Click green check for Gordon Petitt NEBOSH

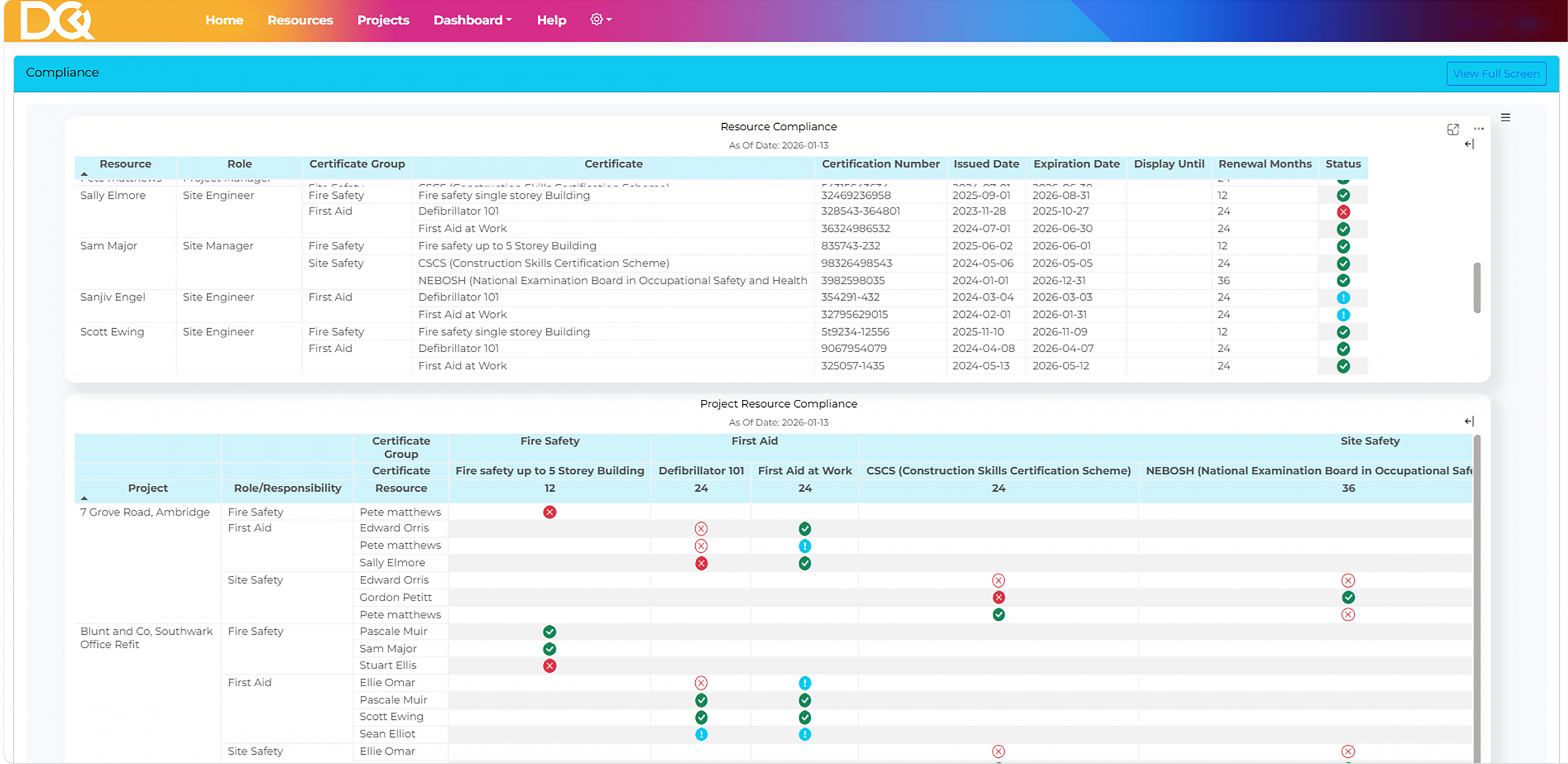tap(1347, 597)
